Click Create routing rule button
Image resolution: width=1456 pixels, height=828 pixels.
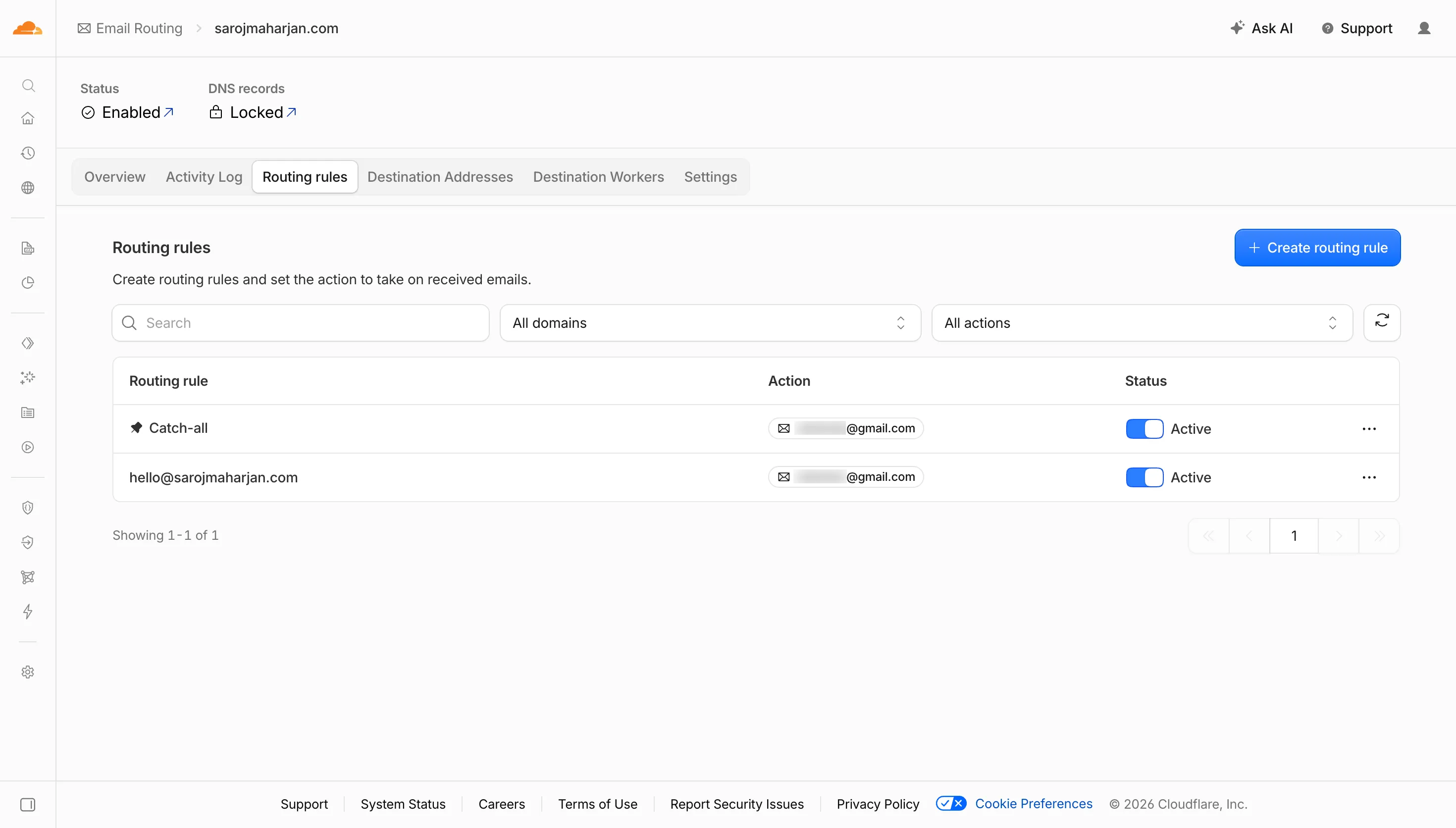point(1317,248)
